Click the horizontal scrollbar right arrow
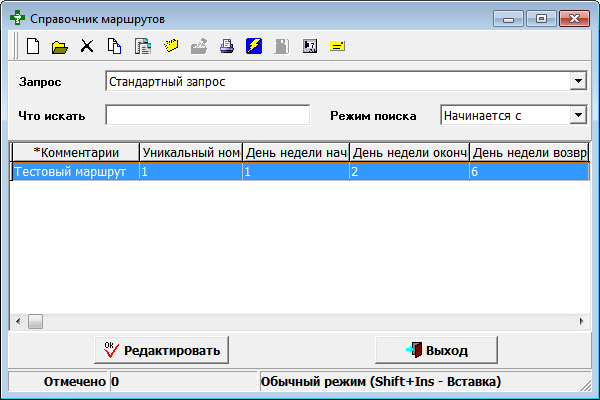Viewport: 600px width, 400px height. (x=582, y=322)
